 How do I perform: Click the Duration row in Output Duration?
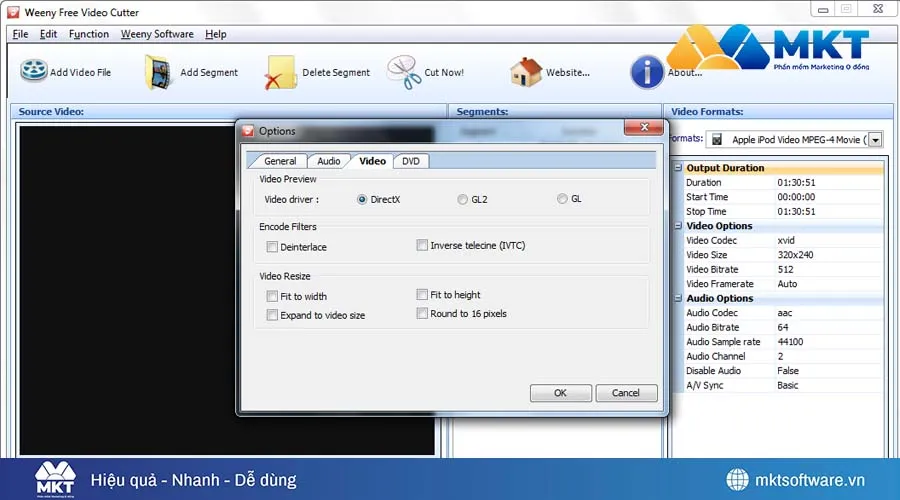pyautogui.click(x=783, y=183)
